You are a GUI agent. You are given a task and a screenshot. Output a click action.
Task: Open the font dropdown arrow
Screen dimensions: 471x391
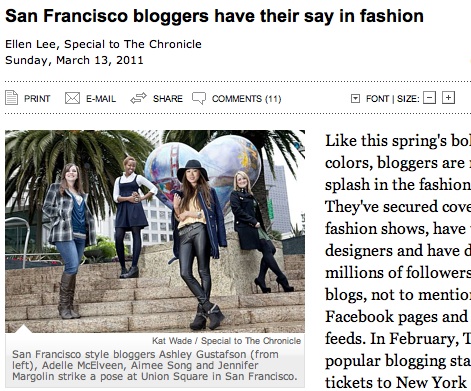point(355,98)
